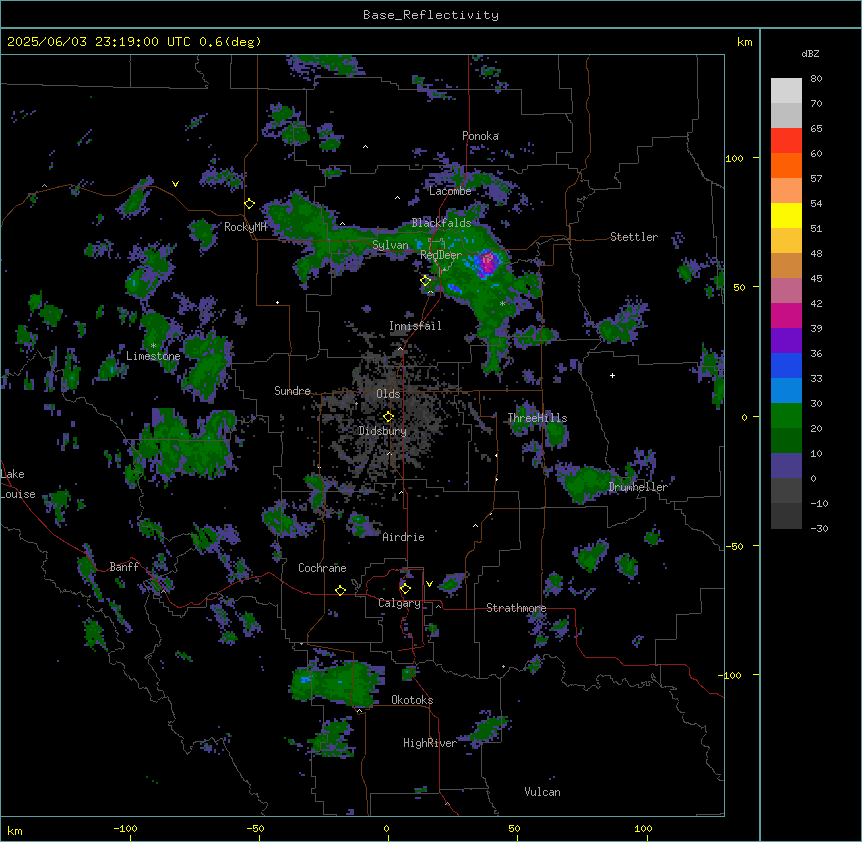Click the magenta storm core east of RedDeer
The height and width of the screenshot is (842, 862).
[x=488, y=262]
